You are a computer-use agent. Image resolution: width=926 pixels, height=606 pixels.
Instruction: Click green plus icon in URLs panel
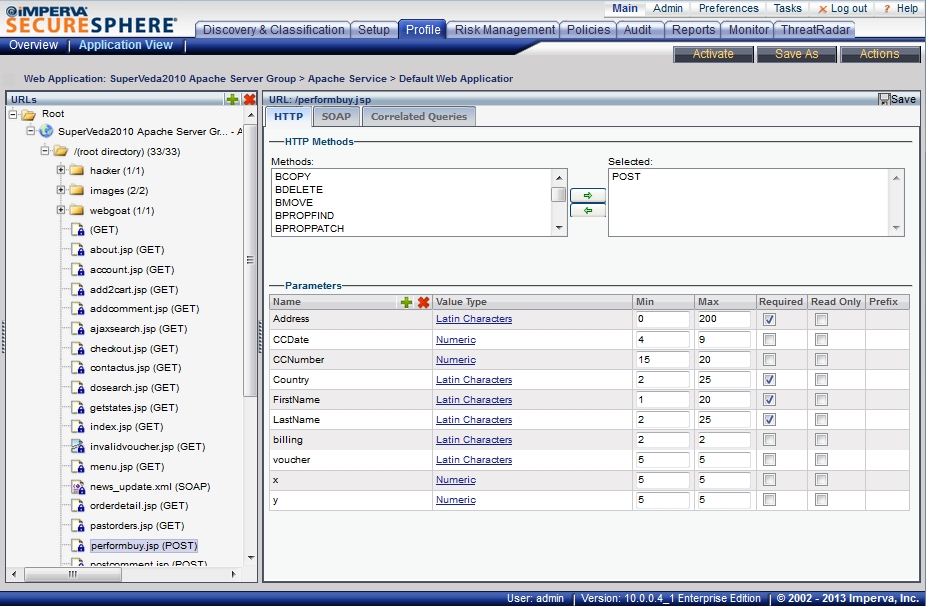point(232,99)
